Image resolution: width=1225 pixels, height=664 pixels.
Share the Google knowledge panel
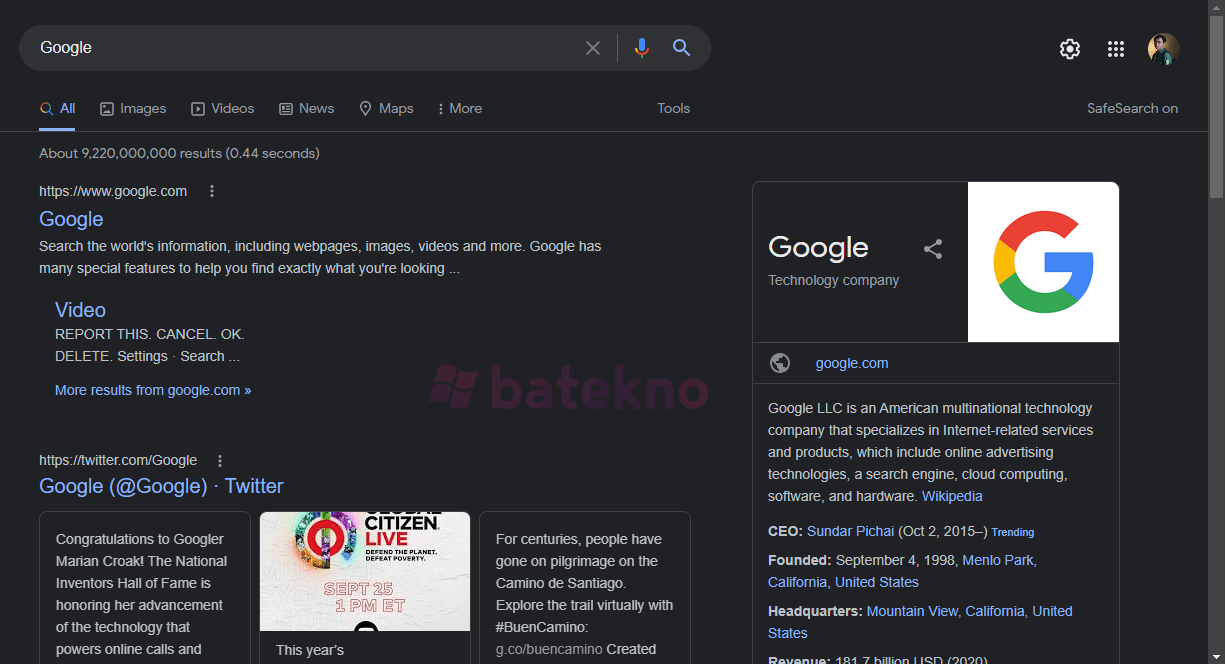(933, 249)
